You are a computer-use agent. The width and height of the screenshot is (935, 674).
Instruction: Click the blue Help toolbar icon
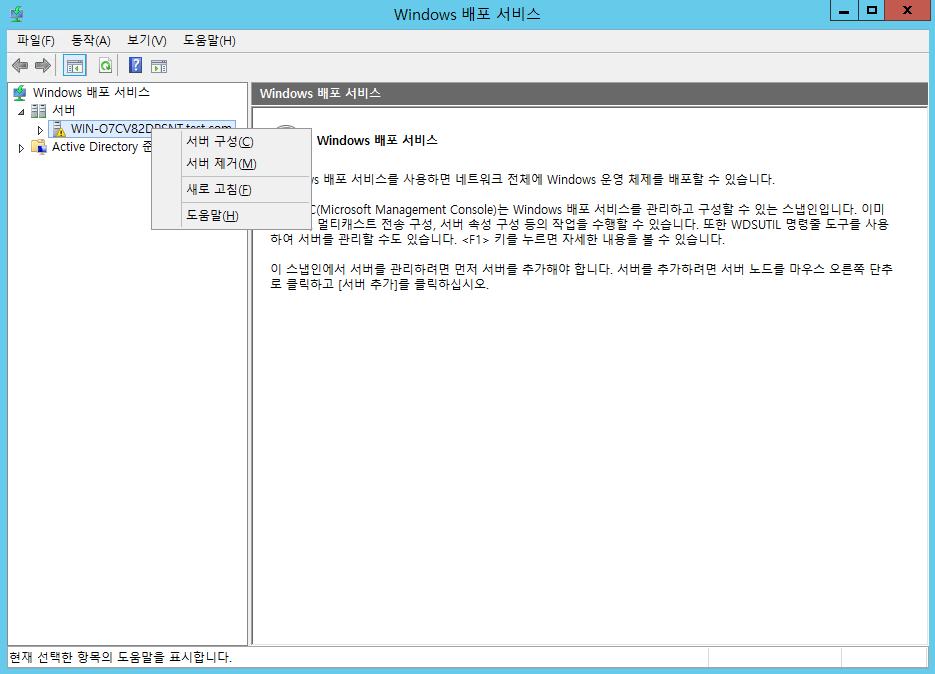135,66
